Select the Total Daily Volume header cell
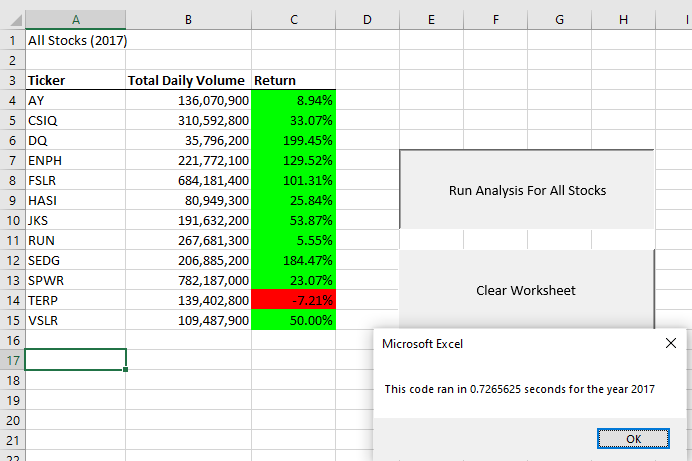 click(188, 80)
